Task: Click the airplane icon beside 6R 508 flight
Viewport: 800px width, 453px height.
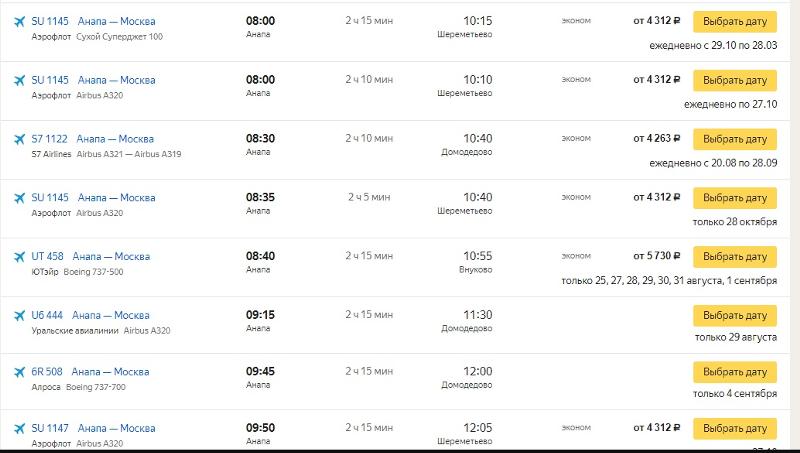Action: point(19,372)
